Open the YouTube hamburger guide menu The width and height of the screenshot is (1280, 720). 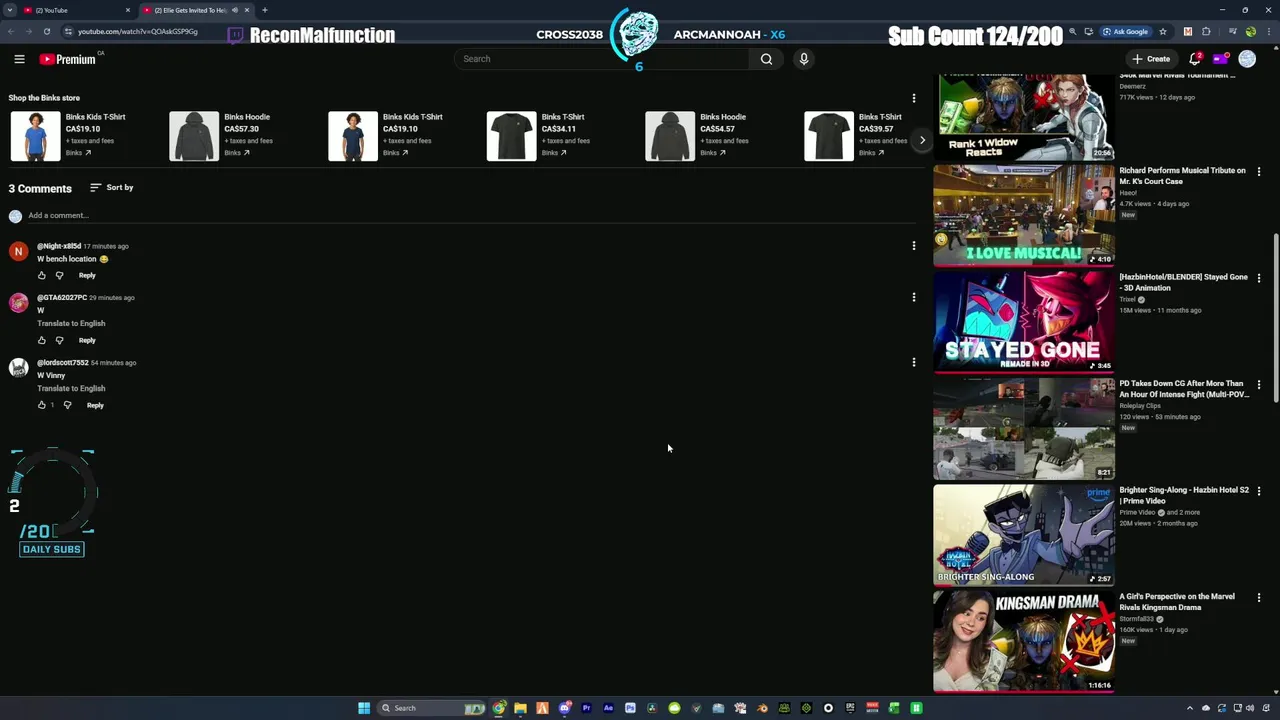19,59
